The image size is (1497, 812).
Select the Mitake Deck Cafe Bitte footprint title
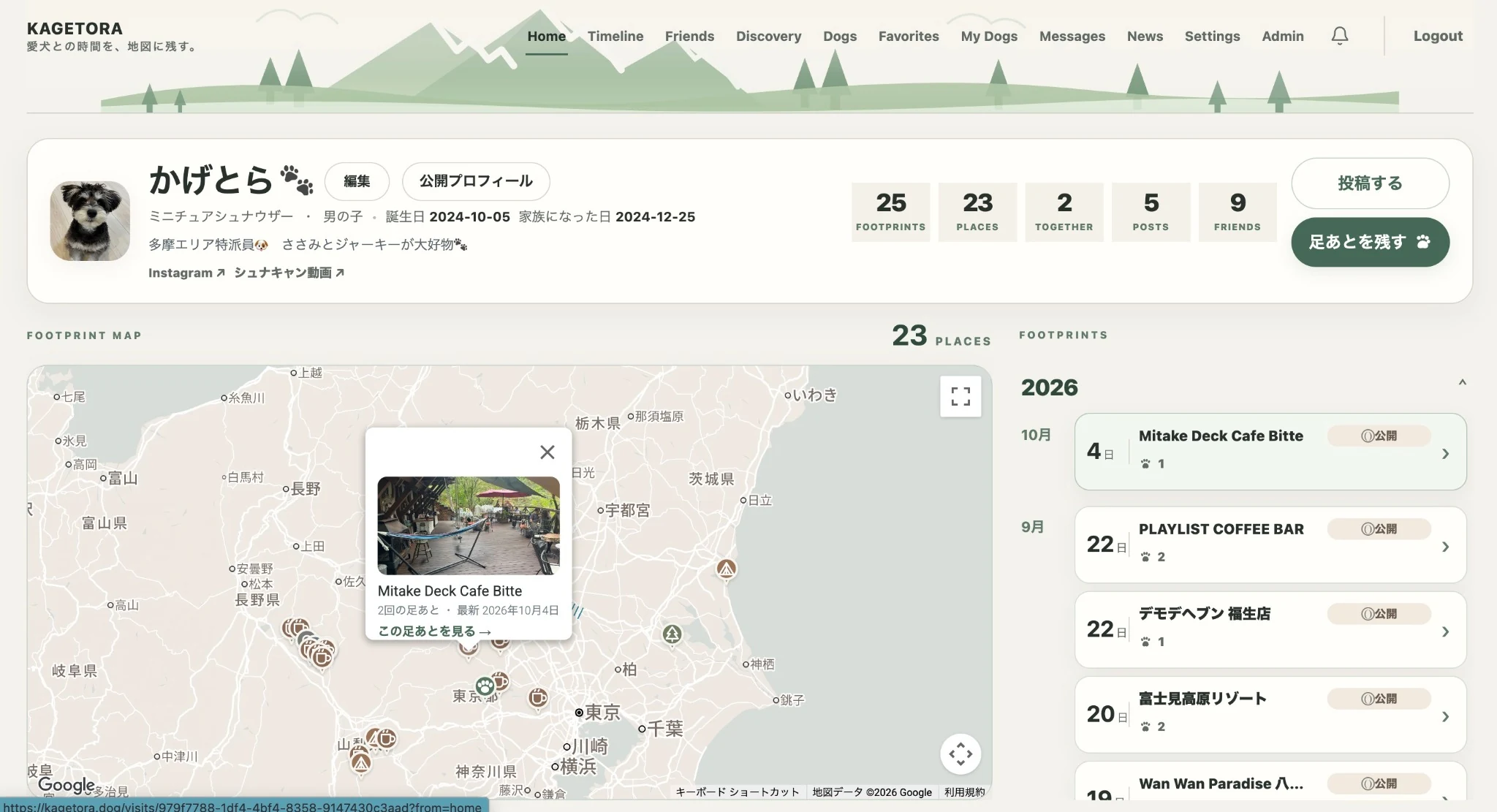tap(1221, 436)
